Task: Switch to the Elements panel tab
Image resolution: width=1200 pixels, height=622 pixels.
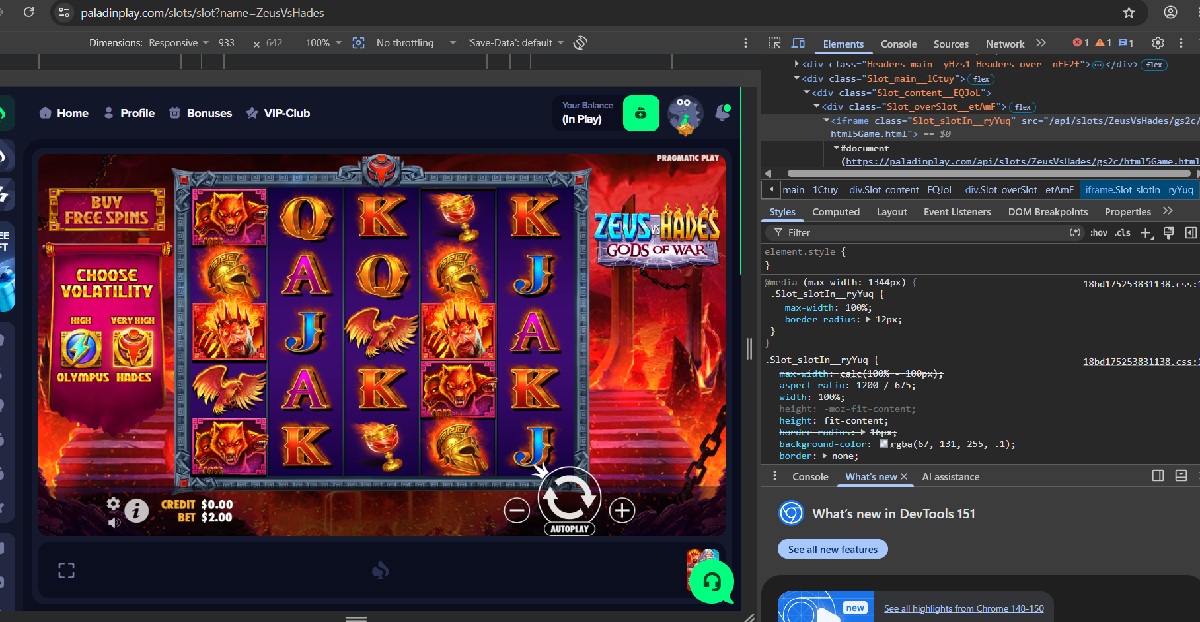Action: pos(843,44)
